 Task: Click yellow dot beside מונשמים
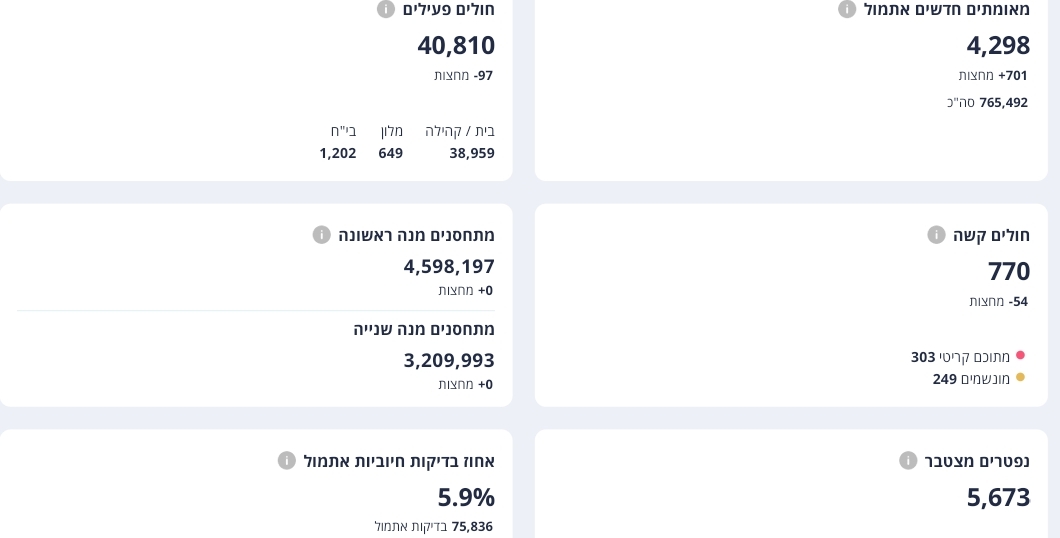[x=1020, y=377]
